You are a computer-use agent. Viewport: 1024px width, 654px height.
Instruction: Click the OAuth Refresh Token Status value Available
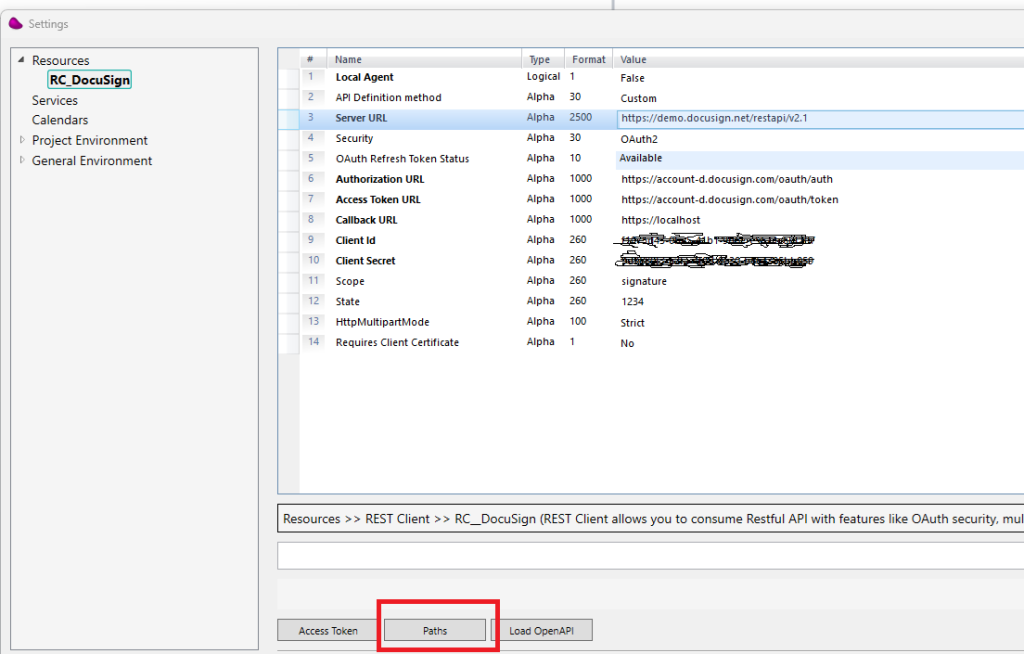click(641, 158)
